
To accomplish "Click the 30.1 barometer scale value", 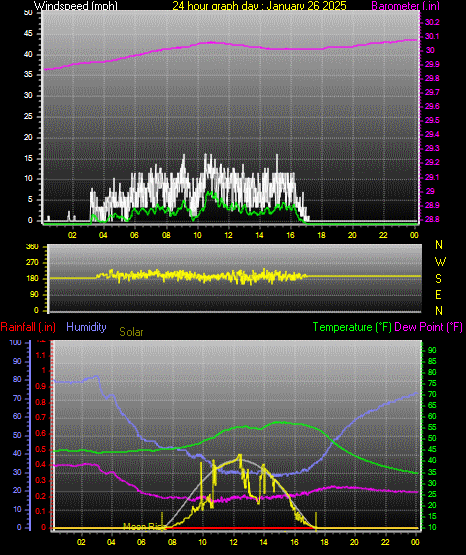I will pos(432,36).
